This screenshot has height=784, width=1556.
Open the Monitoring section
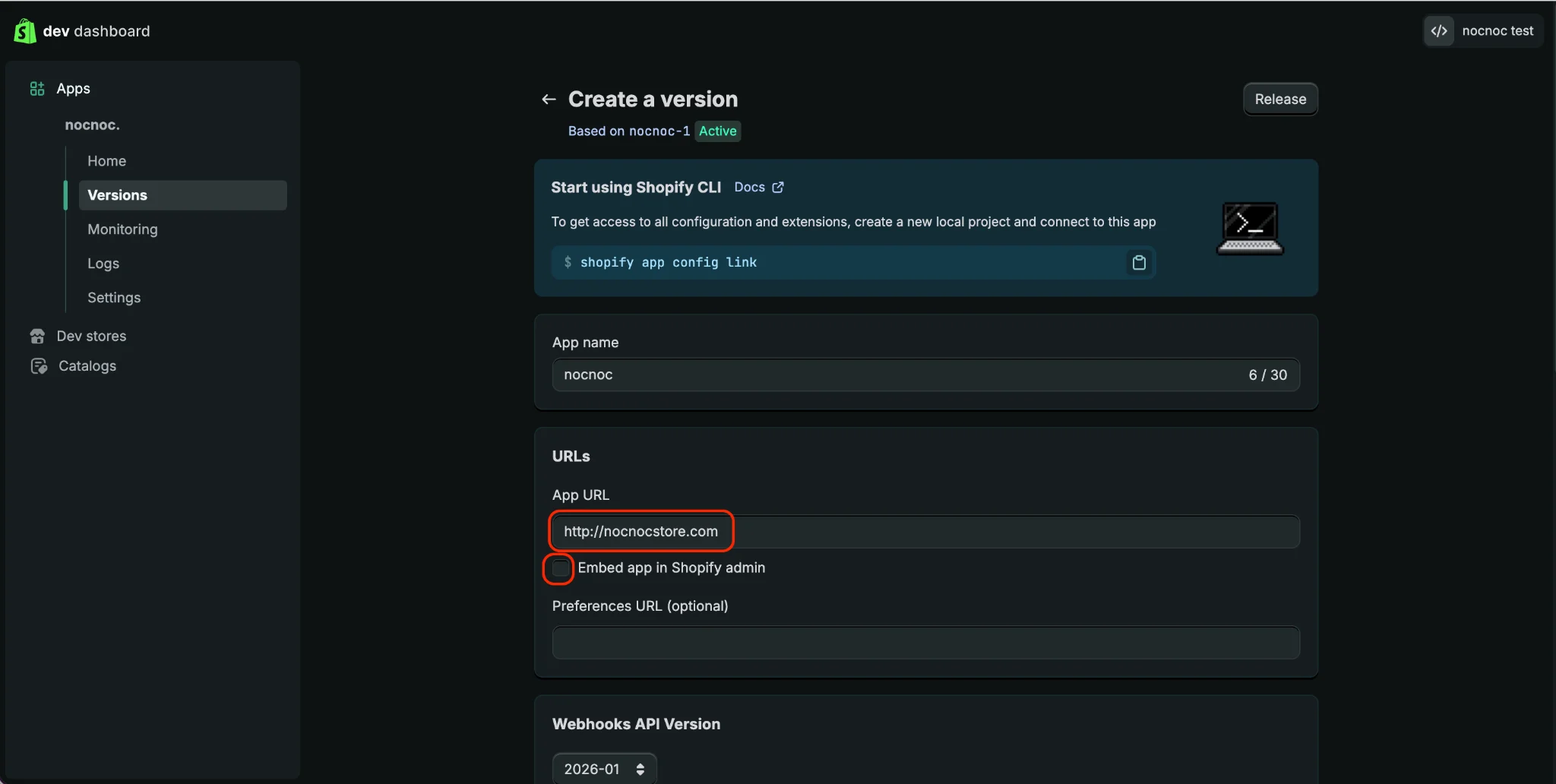[x=122, y=229]
